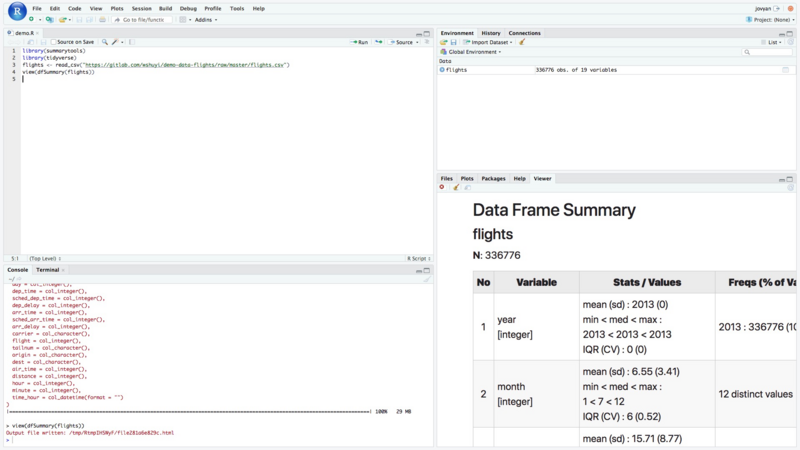
Task: Switch to the Packages tab
Action: click(x=493, y=178)
